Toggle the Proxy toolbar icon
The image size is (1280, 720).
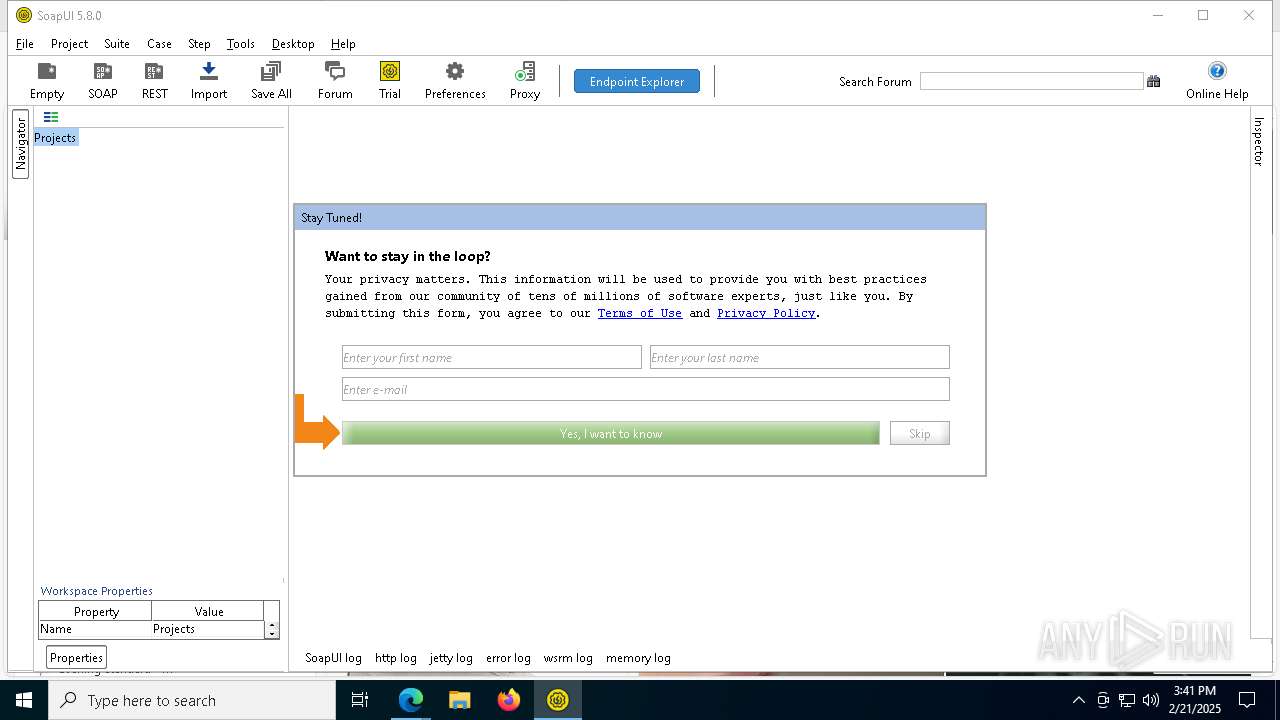point(525,81)
